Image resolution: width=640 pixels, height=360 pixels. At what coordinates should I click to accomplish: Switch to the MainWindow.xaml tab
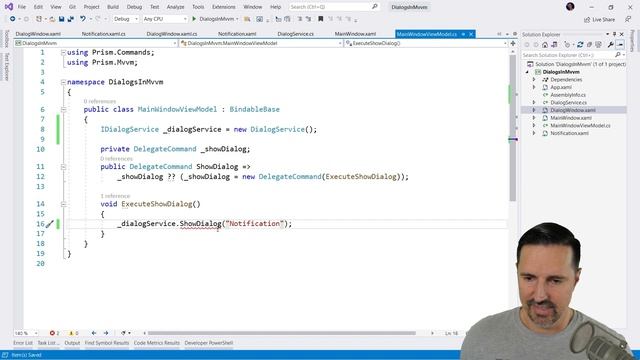355,34
